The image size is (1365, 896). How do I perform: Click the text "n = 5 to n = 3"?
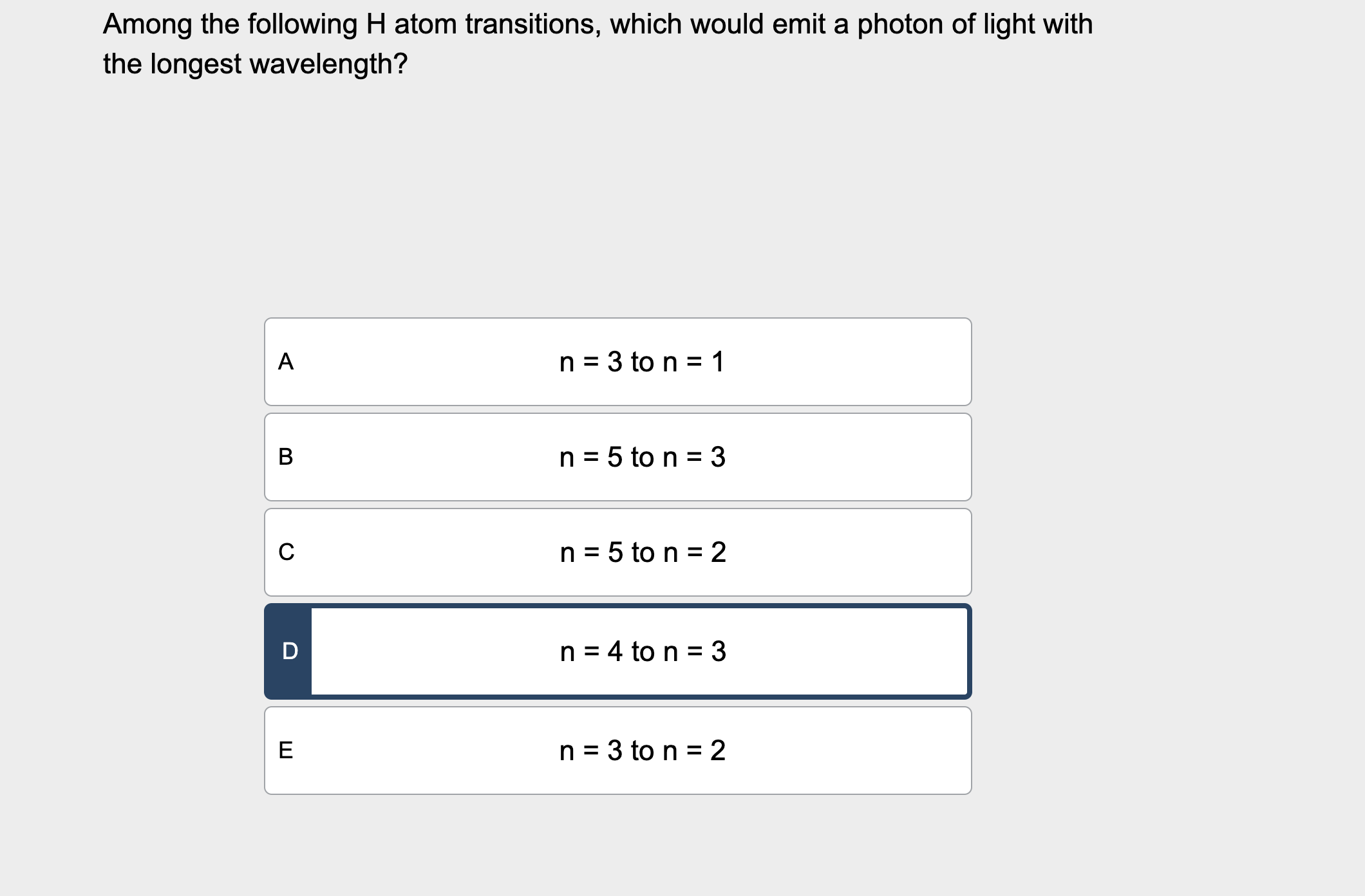(642, 457)
